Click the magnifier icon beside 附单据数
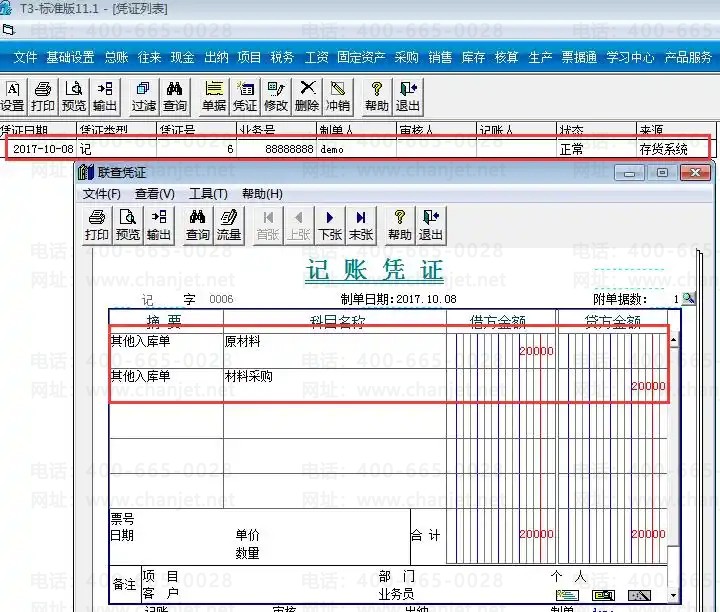This screenshot has width=720, height=612. click(x=688, y=299)
